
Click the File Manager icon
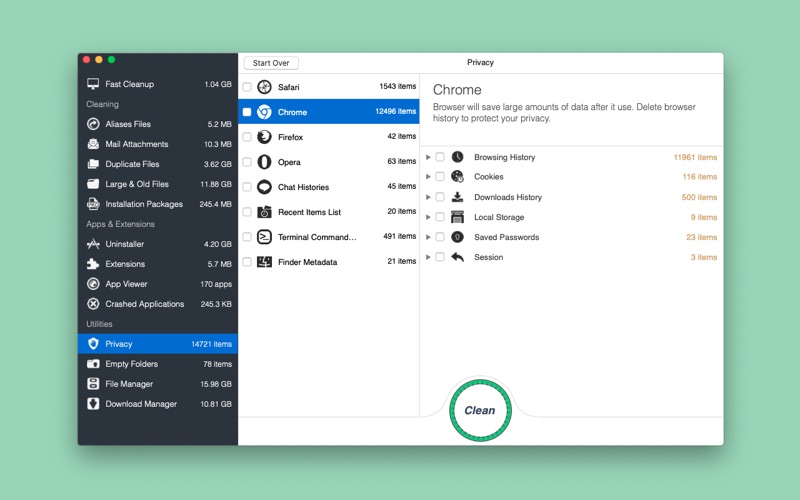93,384
